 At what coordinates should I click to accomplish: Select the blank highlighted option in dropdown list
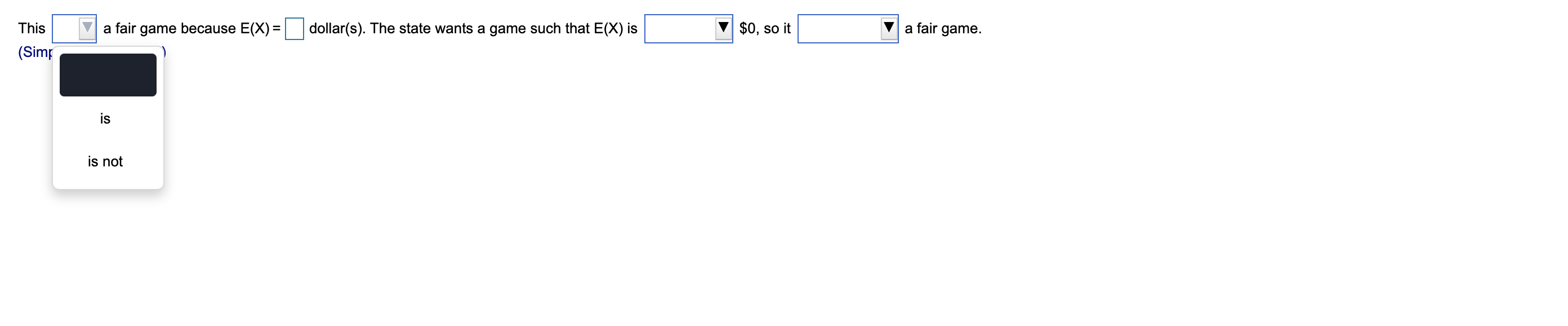pyautogui.click(x=108, y=75)
